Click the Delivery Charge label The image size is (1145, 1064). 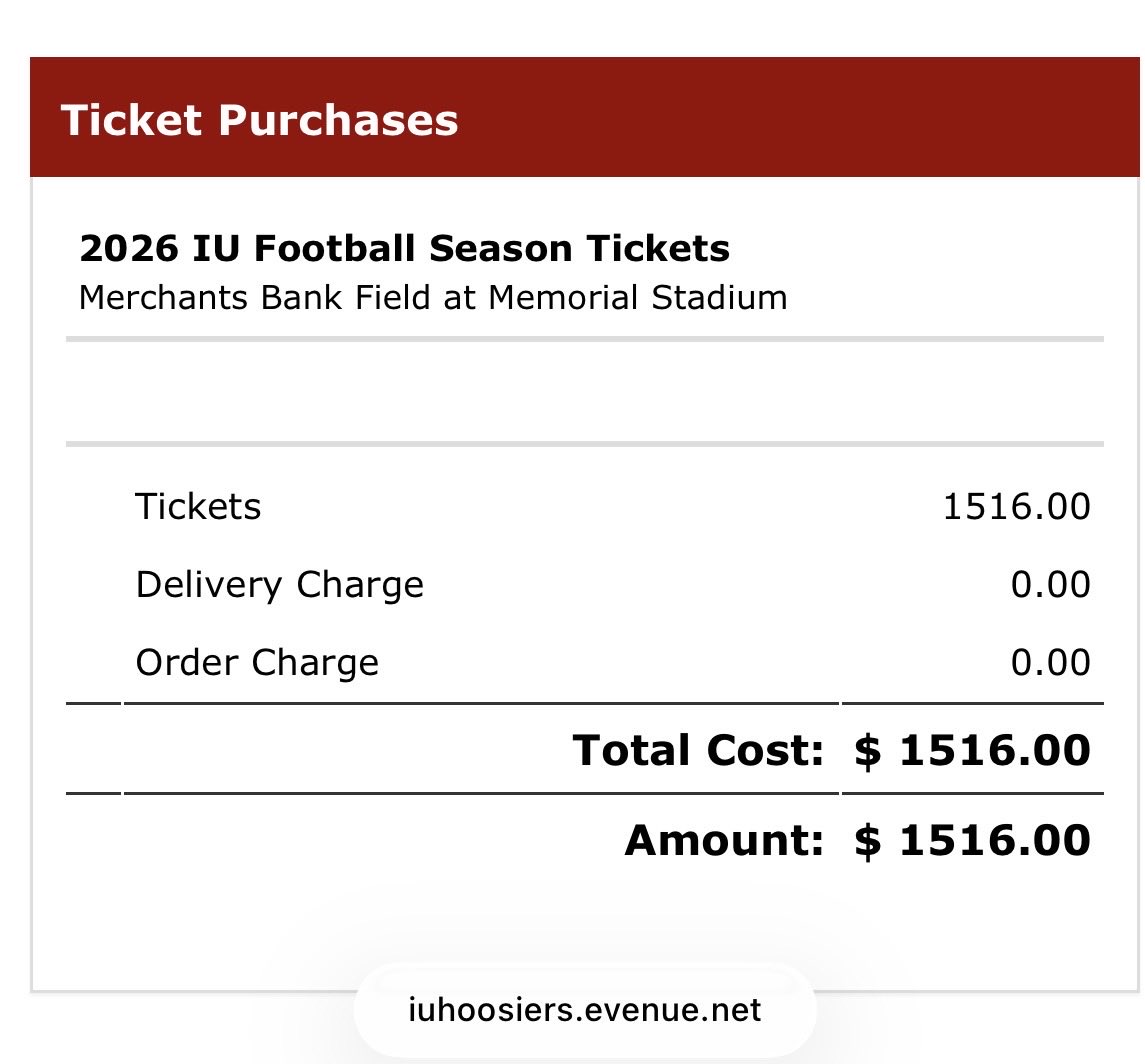(x=279, y=584)
